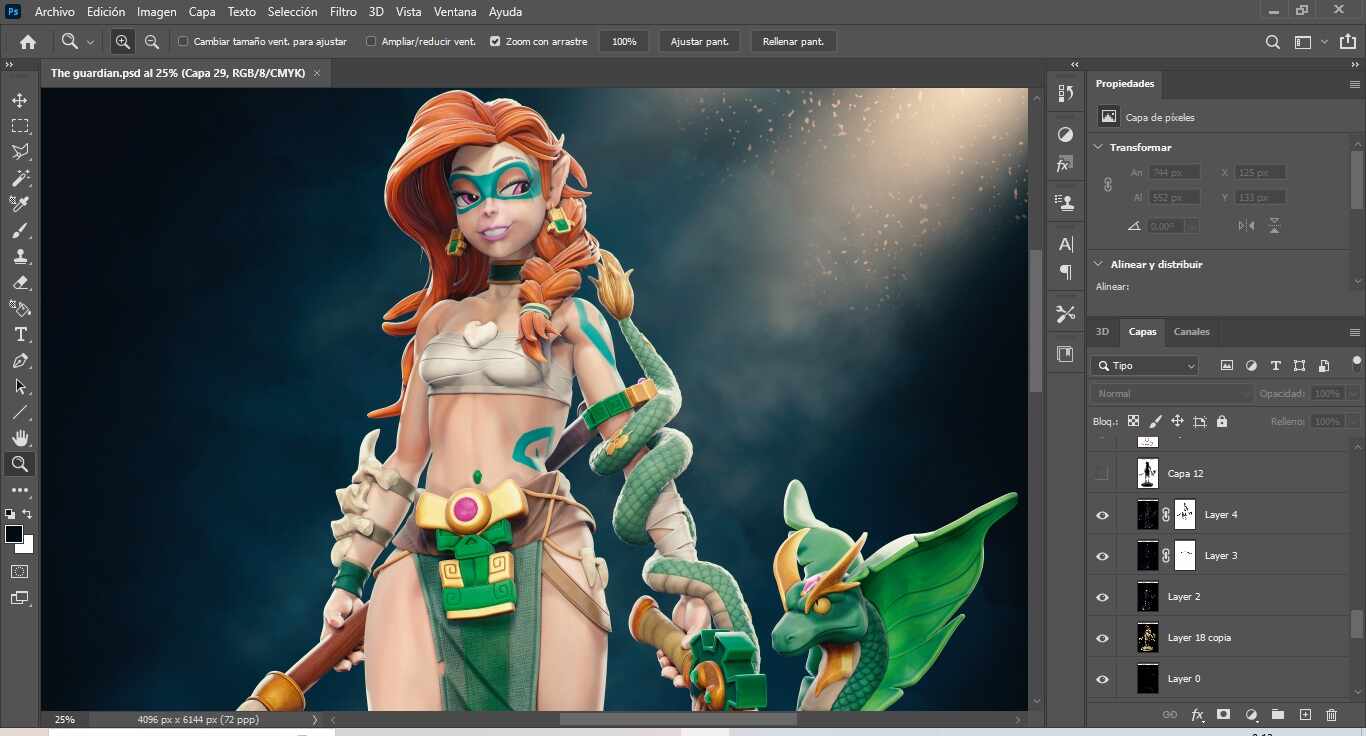Select the Magic Wand tool
The image size is (1366, 736).
[x=20, y=178]
